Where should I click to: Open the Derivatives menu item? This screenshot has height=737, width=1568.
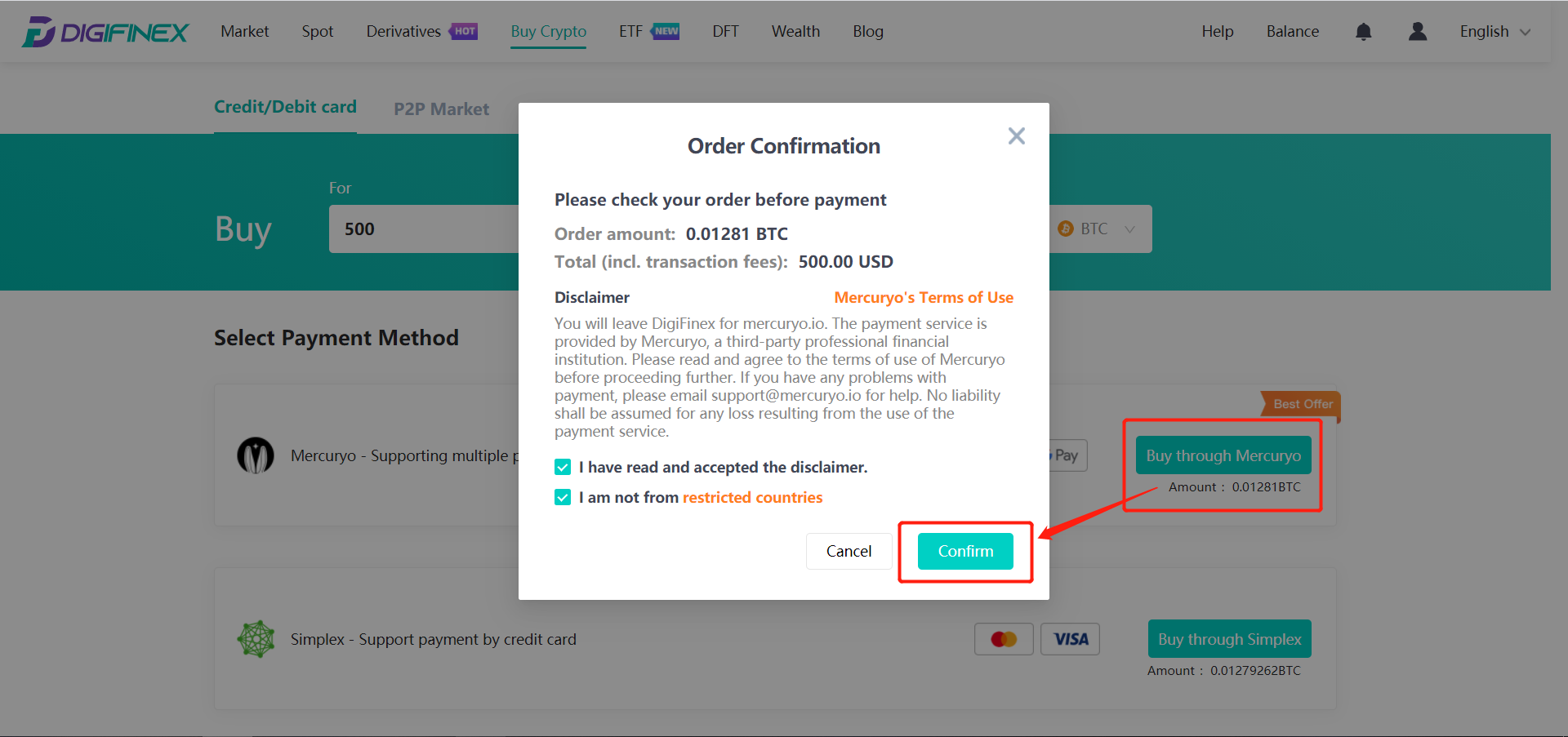pos(403,31)
